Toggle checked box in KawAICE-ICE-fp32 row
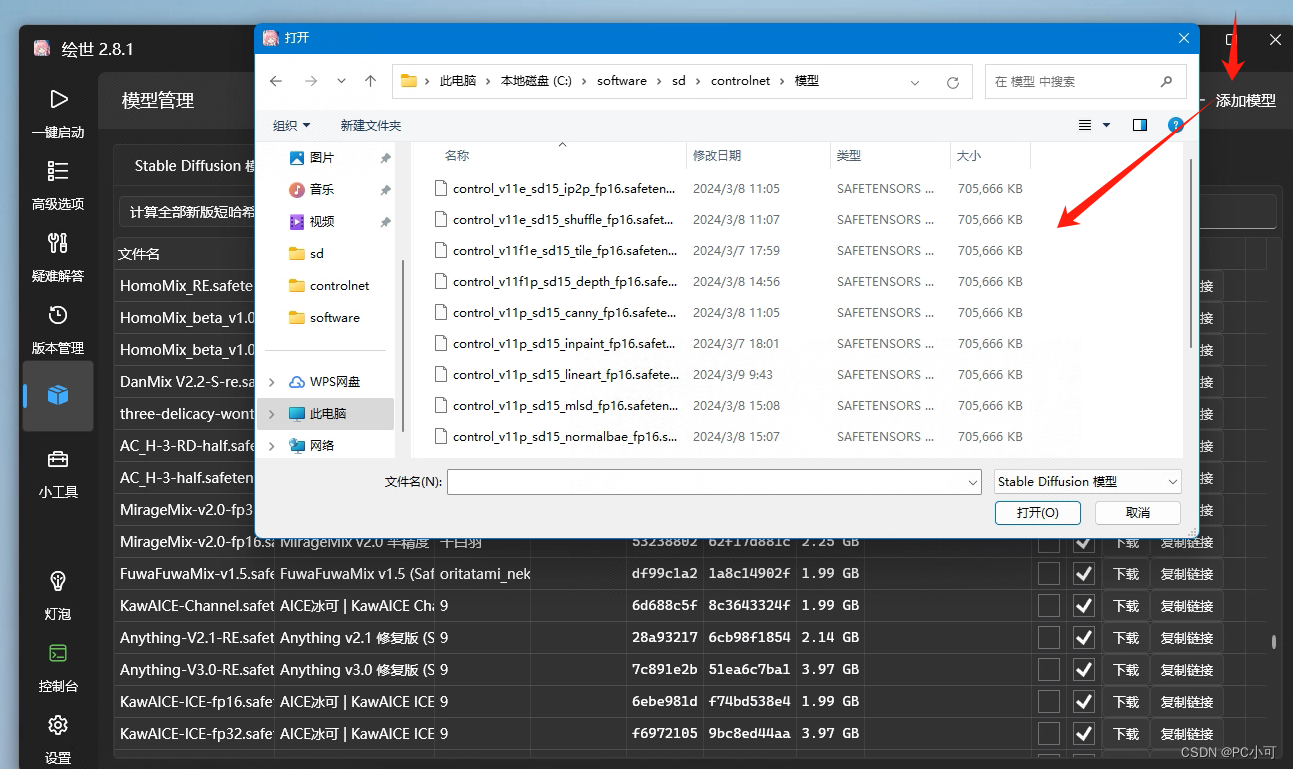The height and width of the screenshot is (769, 1293). (x=1083, y=734)
